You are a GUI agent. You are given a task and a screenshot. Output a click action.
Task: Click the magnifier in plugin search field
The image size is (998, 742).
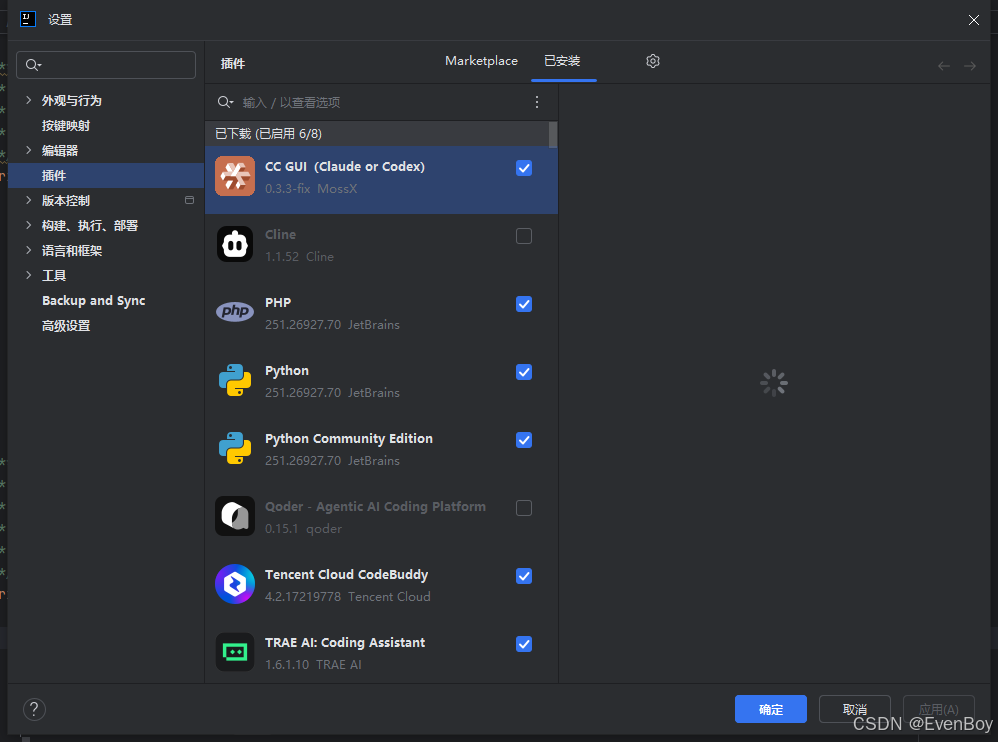coord(225,102)
